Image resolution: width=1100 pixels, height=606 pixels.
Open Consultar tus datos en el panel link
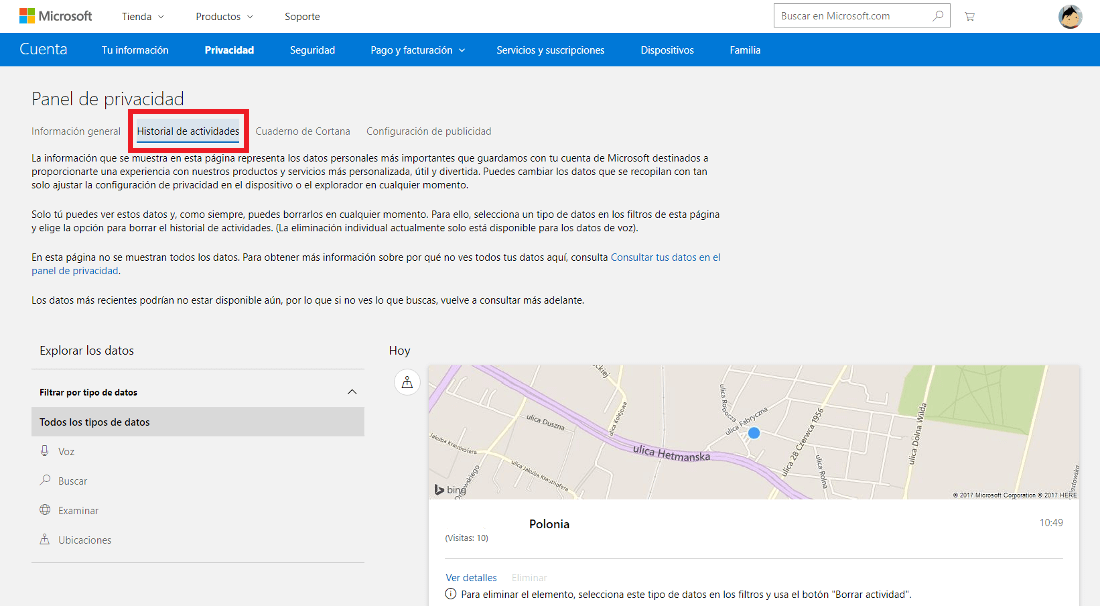665,257
